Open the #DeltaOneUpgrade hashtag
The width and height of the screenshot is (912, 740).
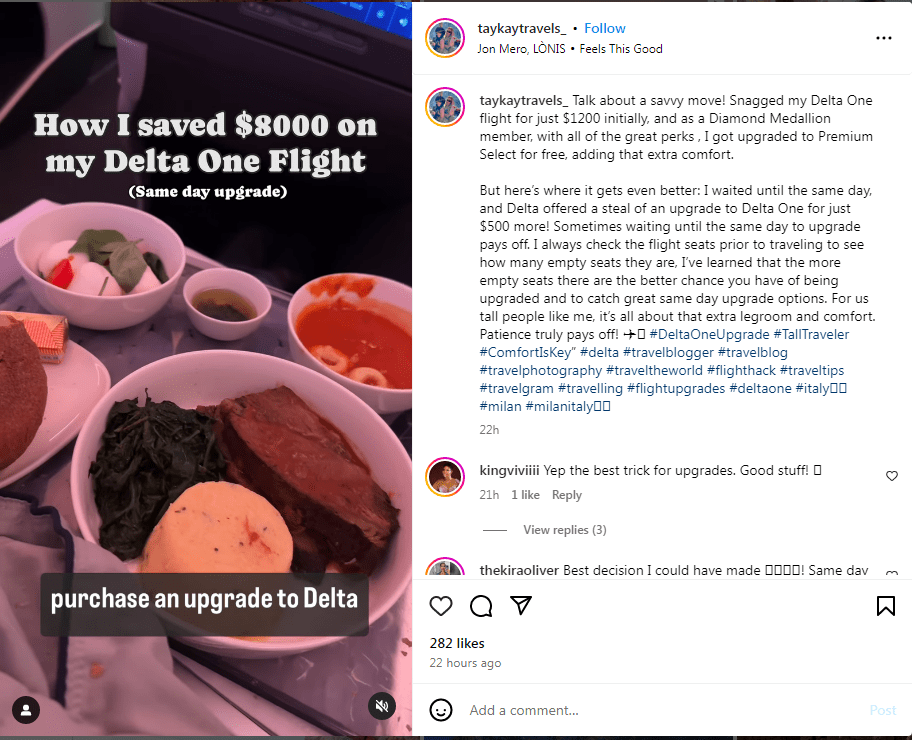[x=709, y=335]
